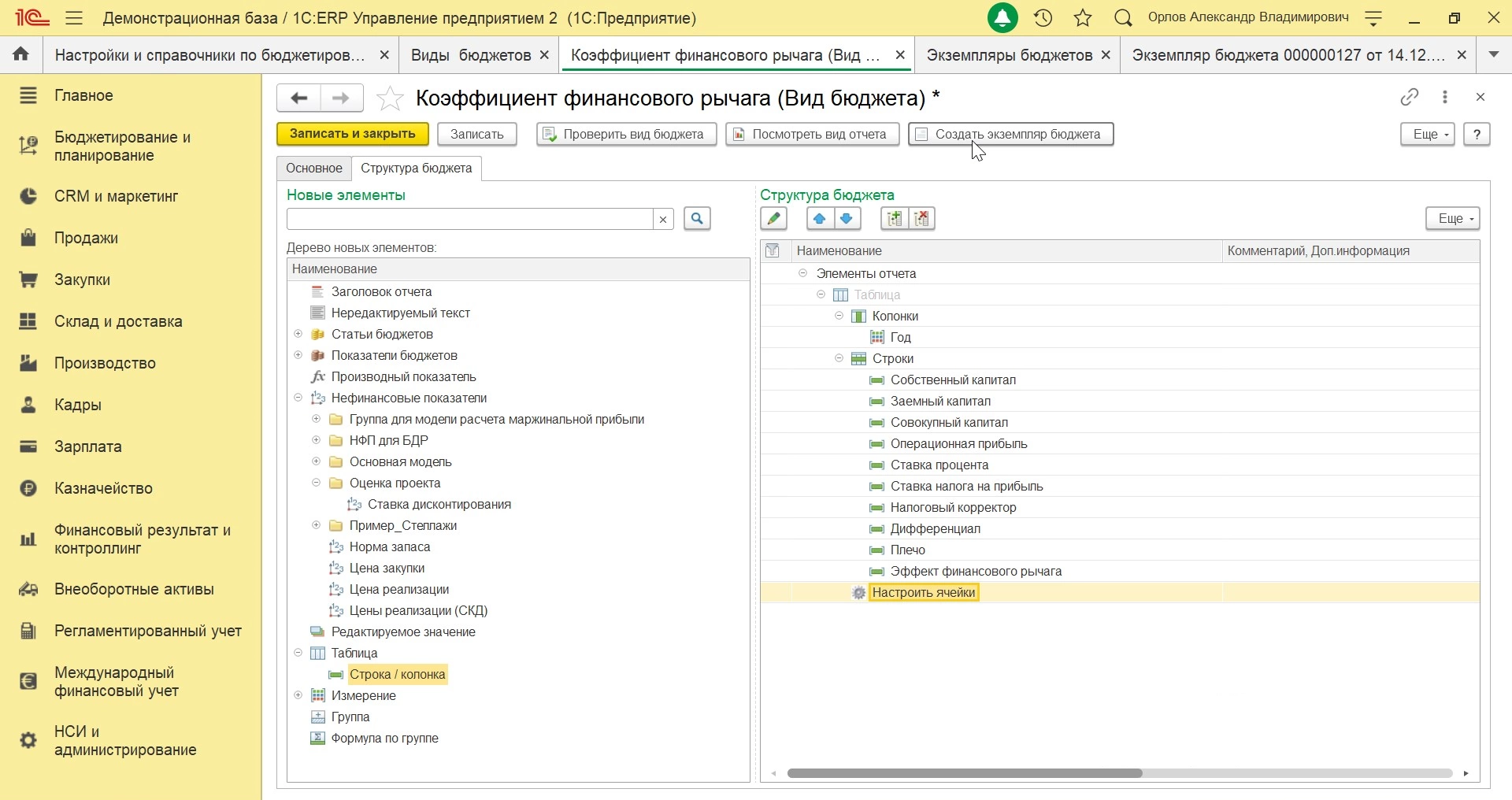
Task: Click the new elements search input field
Action: [x=469, y=219]
